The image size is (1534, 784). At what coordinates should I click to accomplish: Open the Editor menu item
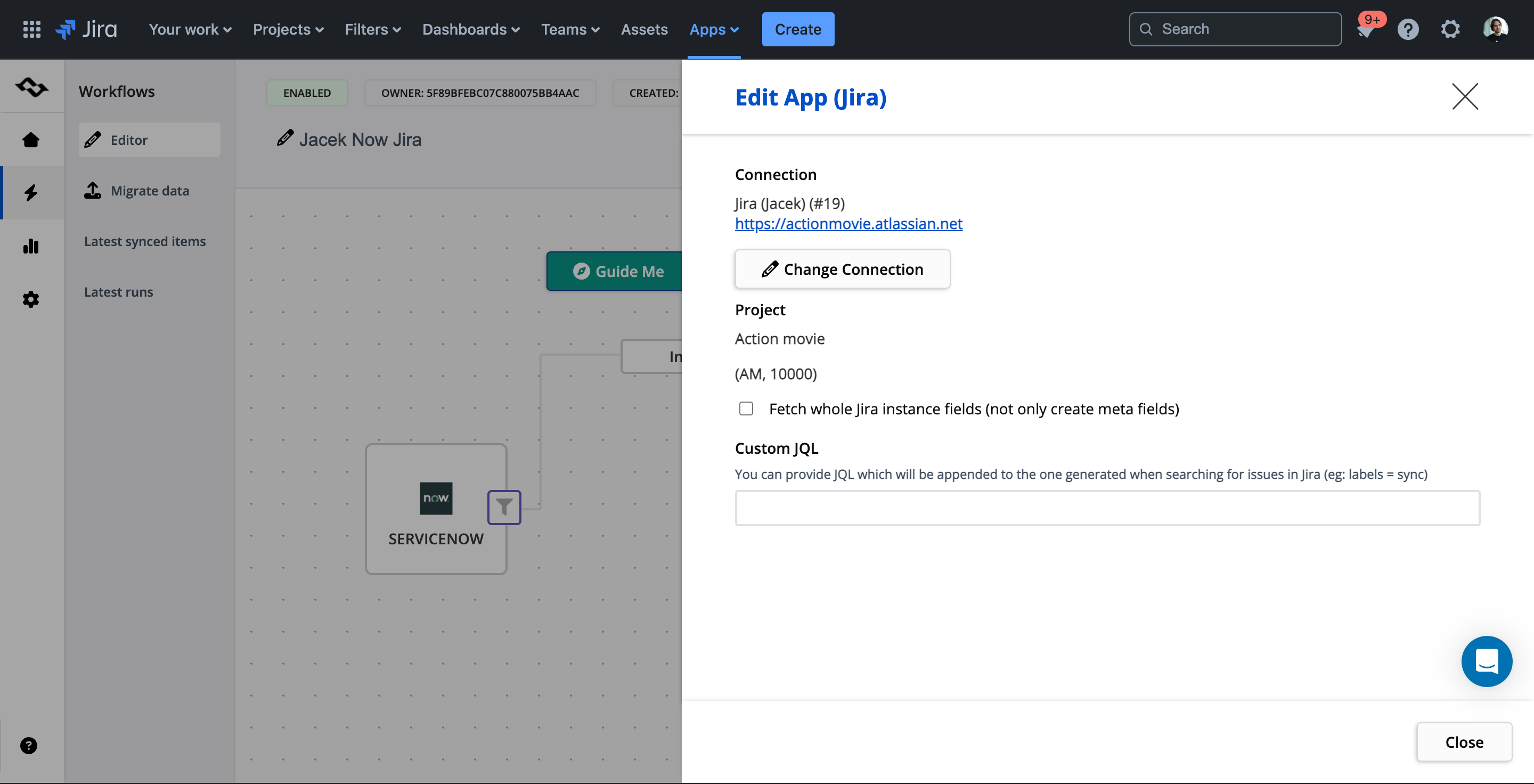coord(150,140)
